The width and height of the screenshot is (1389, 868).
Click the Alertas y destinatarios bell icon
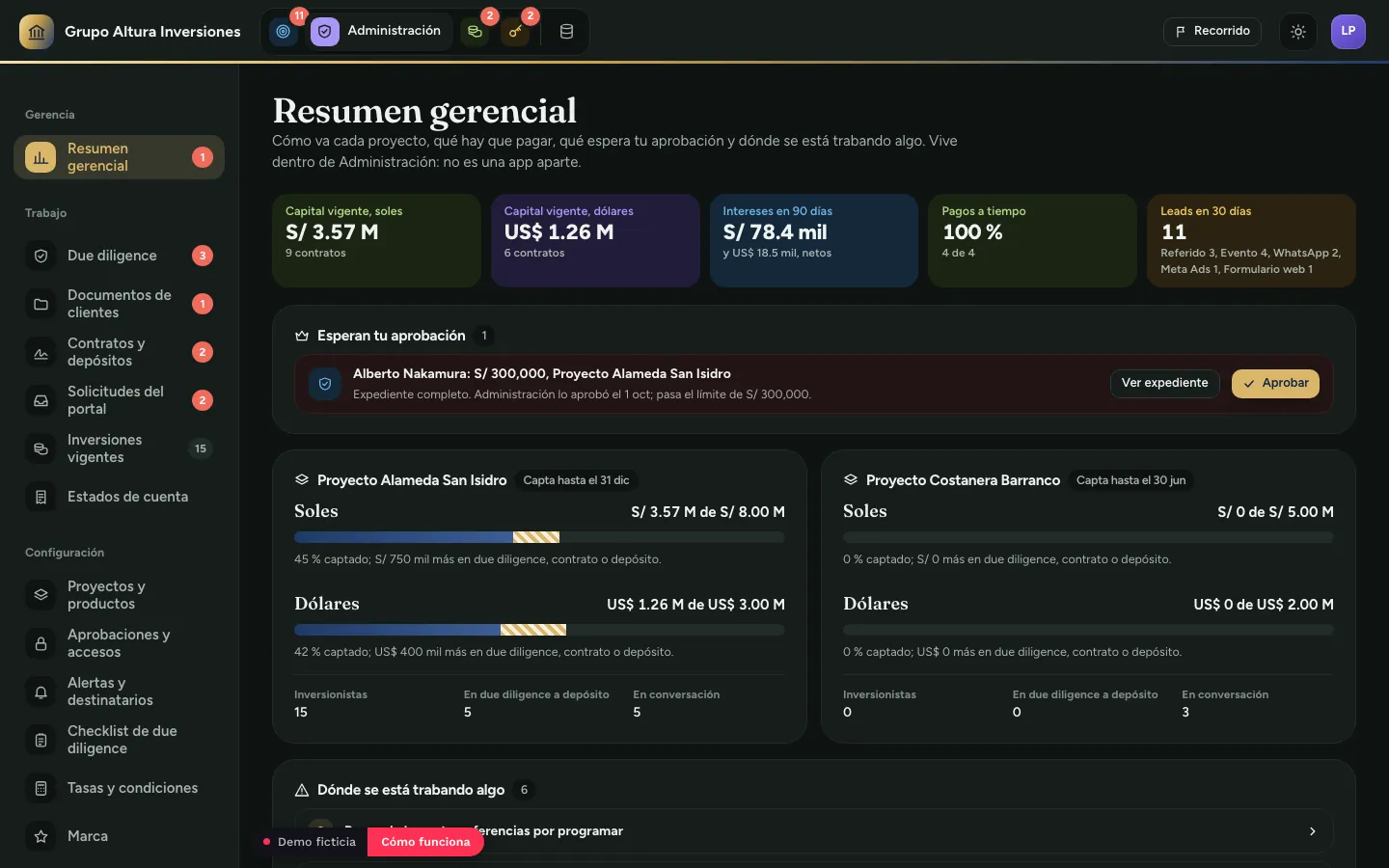[x=41, y=692]
